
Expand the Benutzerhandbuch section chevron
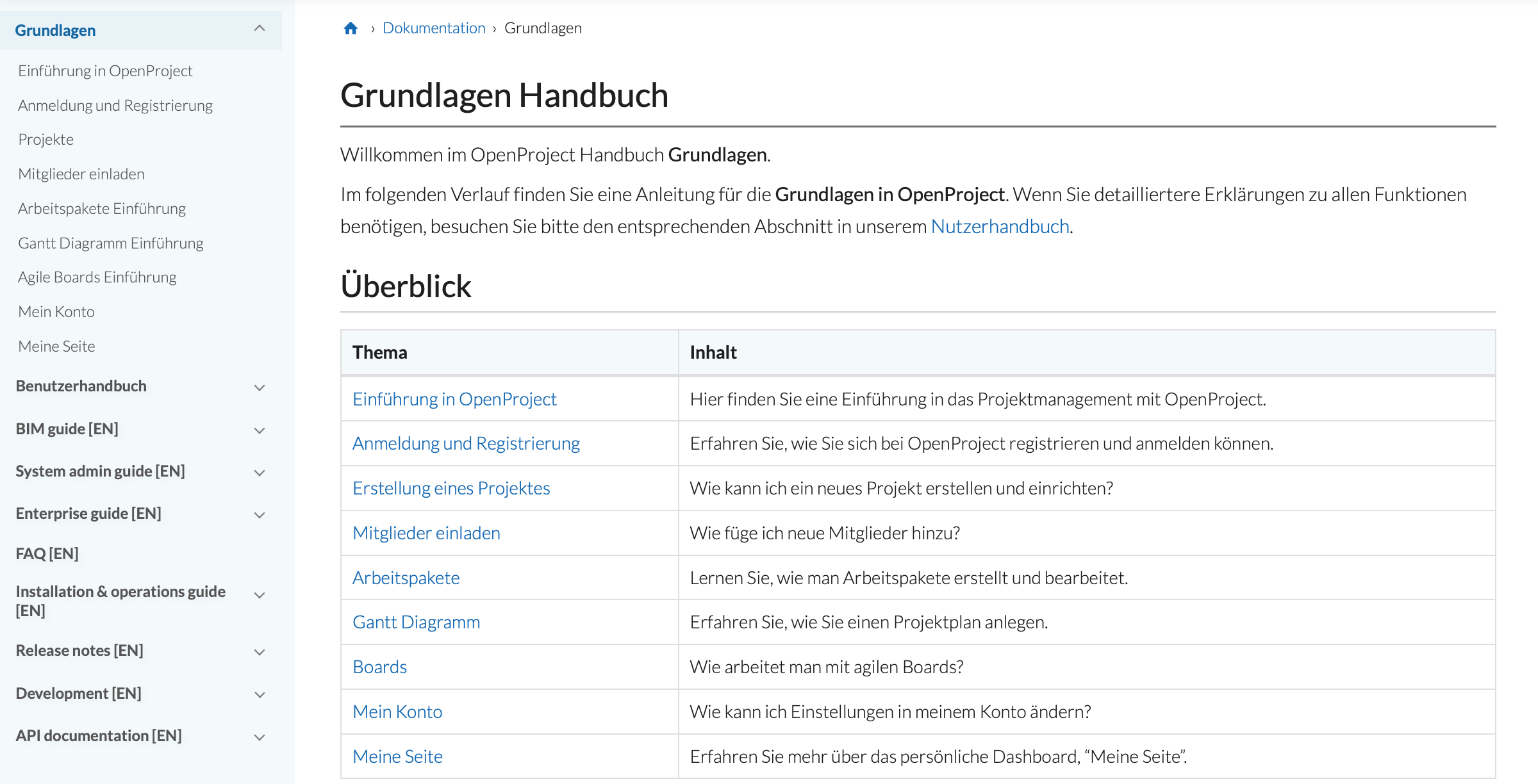[260, 388]
